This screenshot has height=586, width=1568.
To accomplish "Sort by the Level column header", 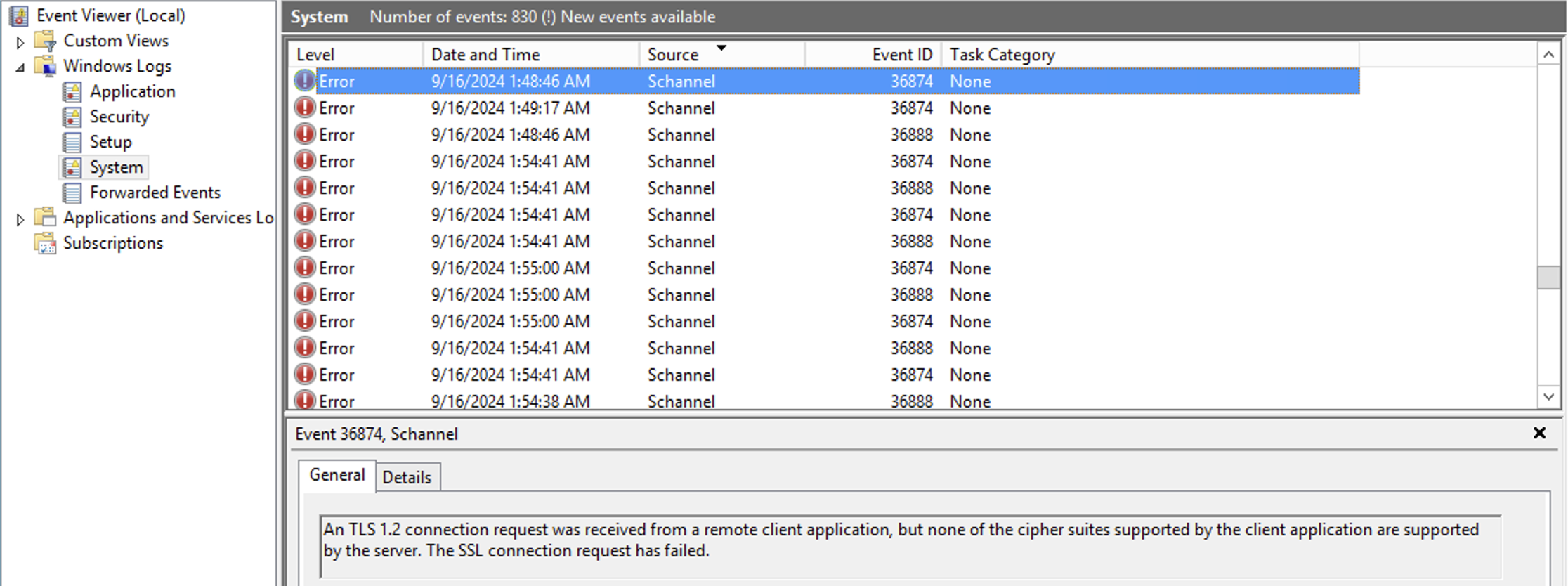I will [x=355, y=55].
